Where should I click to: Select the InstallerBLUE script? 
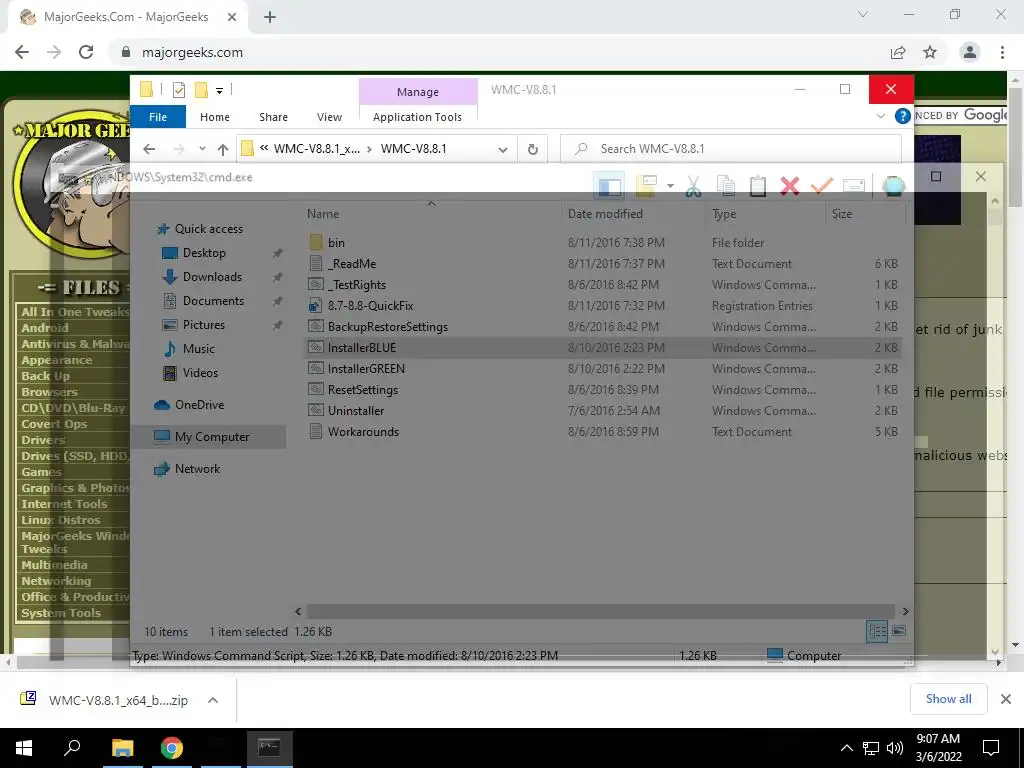361,347
